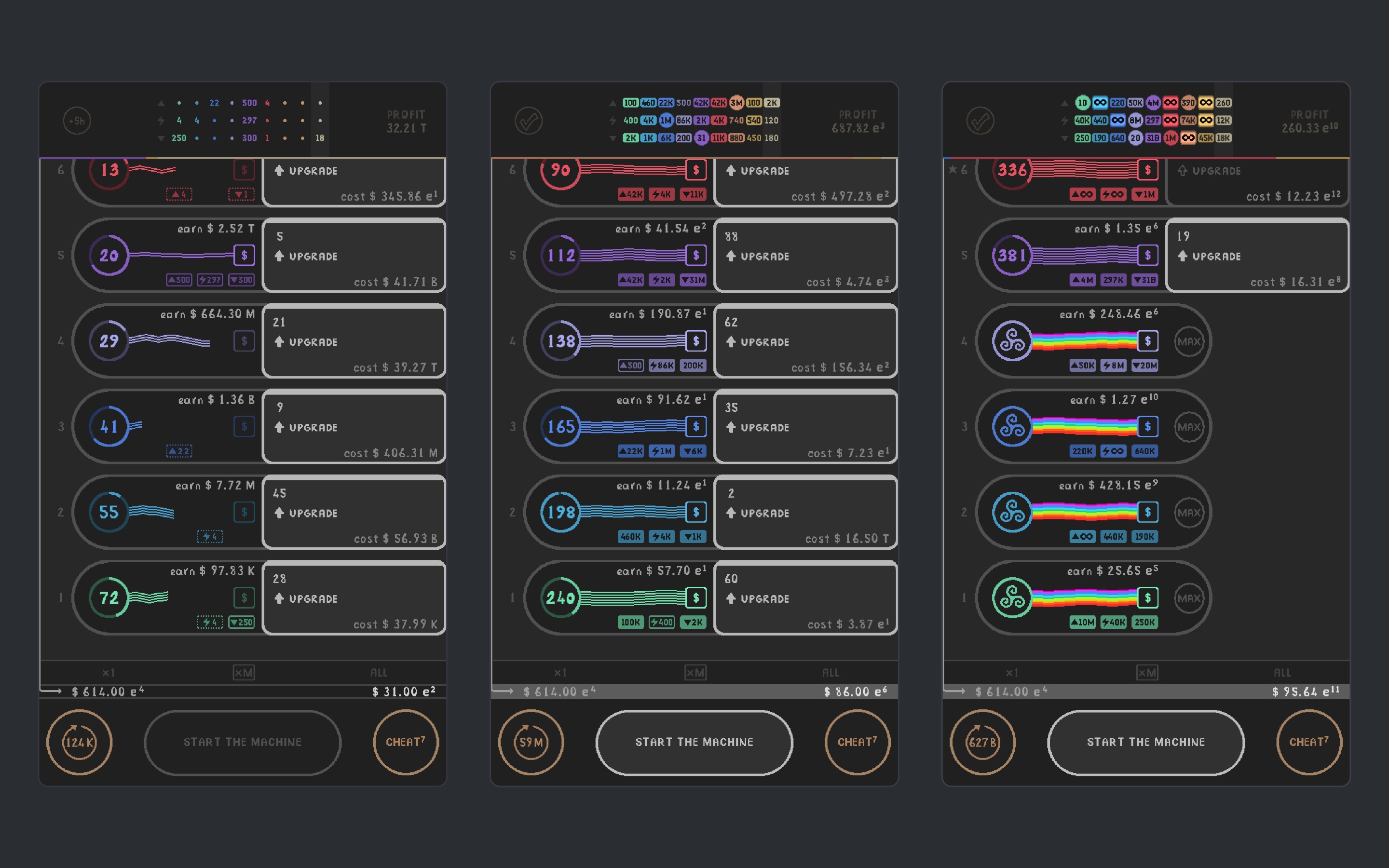Click the 59M prestige reset icon
The width and height of the screenshot is (1389, 868).
coord(531,742)
